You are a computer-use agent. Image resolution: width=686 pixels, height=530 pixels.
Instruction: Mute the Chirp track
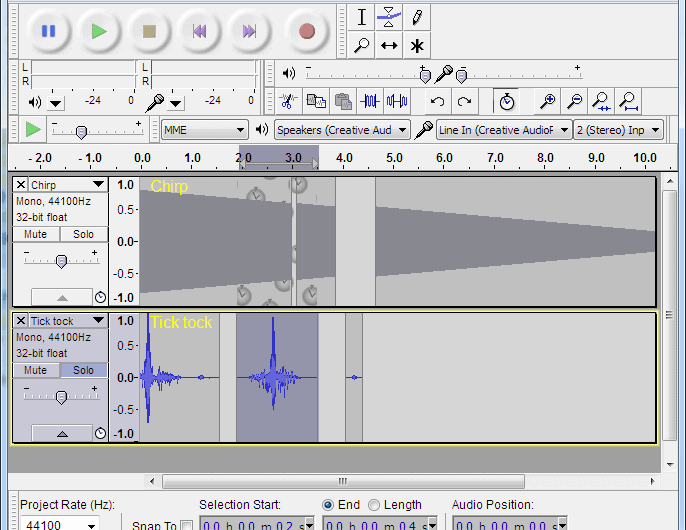click(35, 234)
